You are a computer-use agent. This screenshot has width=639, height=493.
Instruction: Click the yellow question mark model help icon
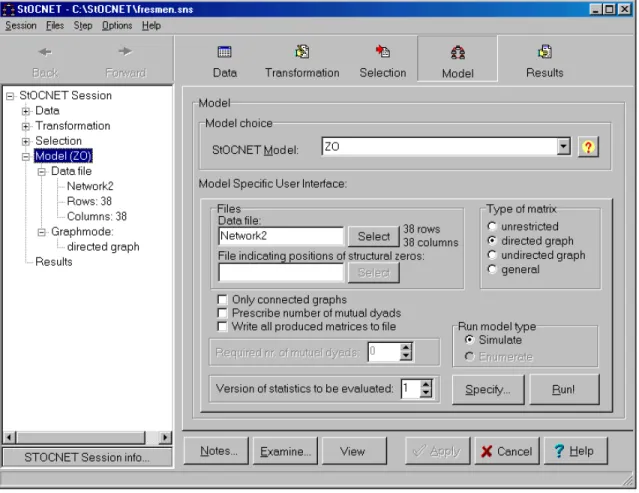[588, 147]
